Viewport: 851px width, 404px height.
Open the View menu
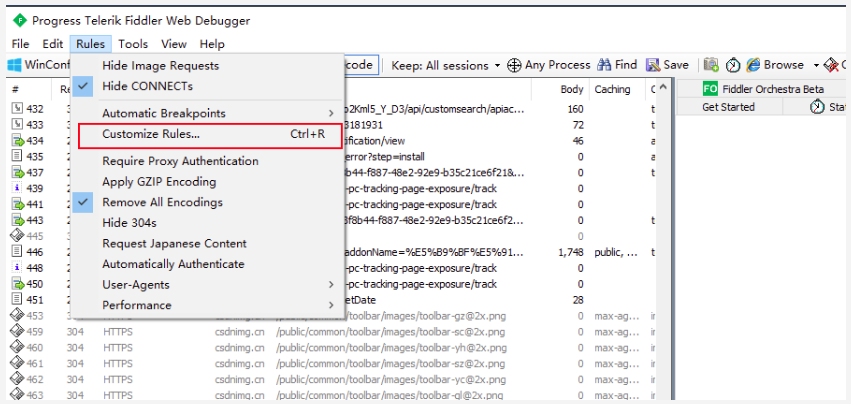174,44
